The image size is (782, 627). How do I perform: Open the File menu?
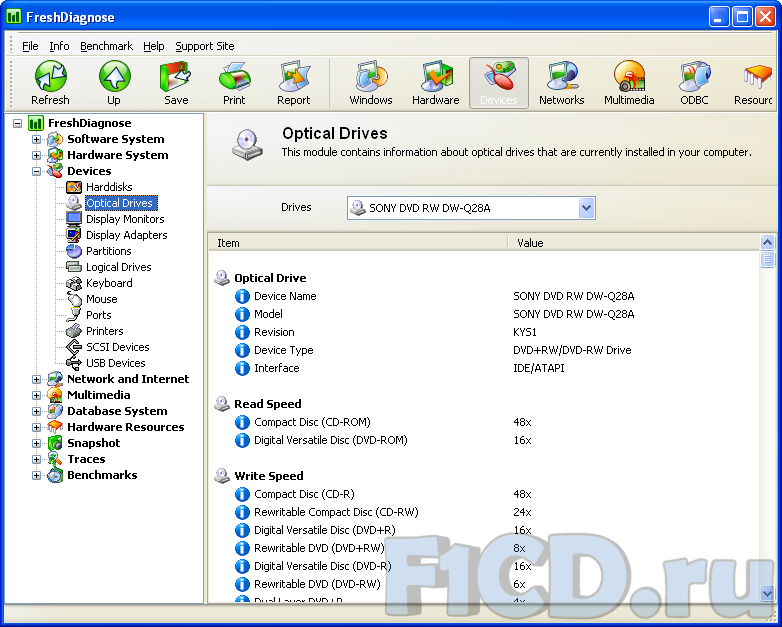30,46
